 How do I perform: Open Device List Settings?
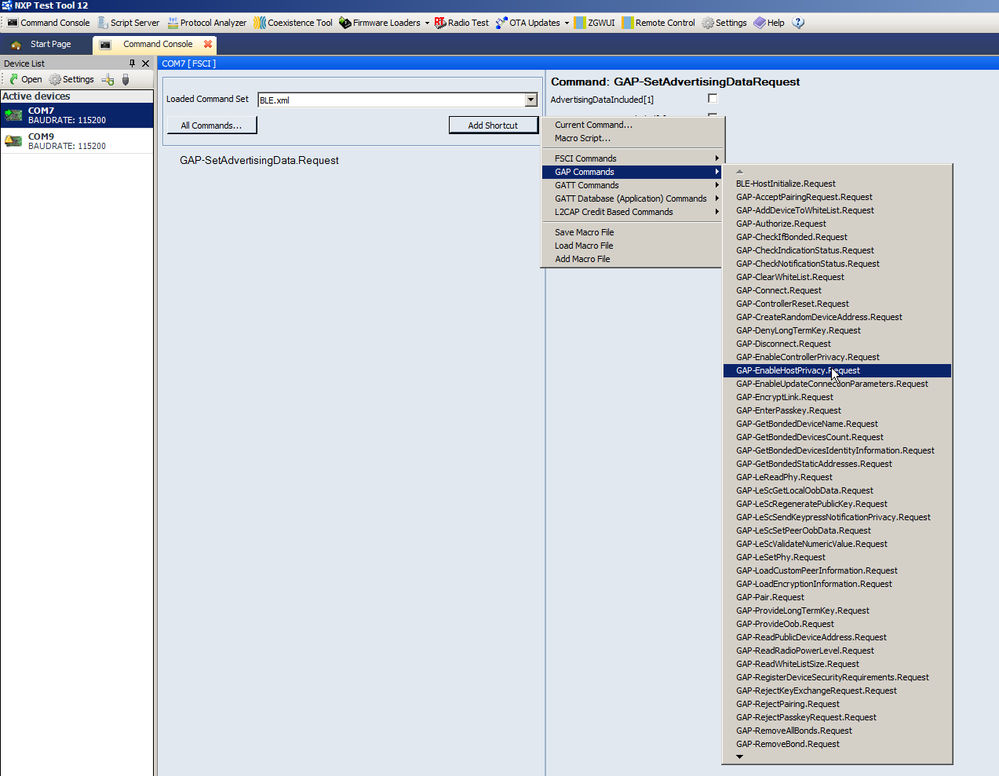click(x=71, y=80)
